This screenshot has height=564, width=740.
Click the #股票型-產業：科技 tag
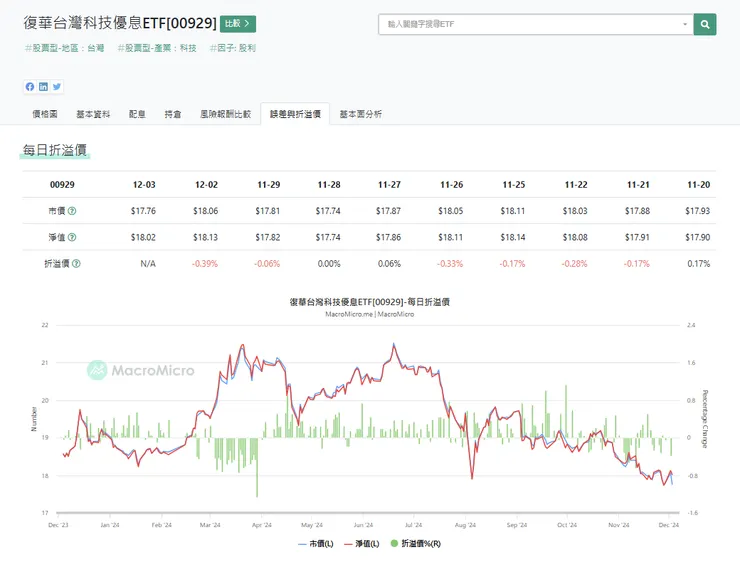point(157,48)
